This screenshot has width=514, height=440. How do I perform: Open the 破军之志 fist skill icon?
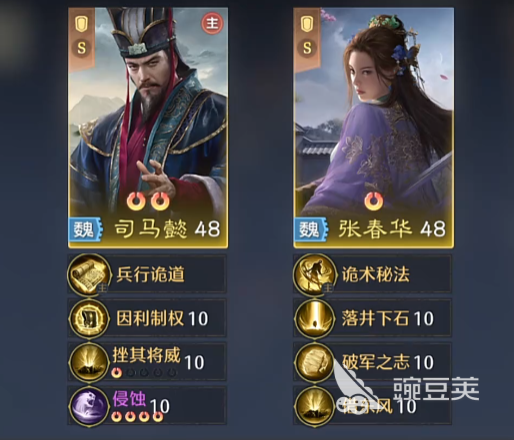(314, 362)
